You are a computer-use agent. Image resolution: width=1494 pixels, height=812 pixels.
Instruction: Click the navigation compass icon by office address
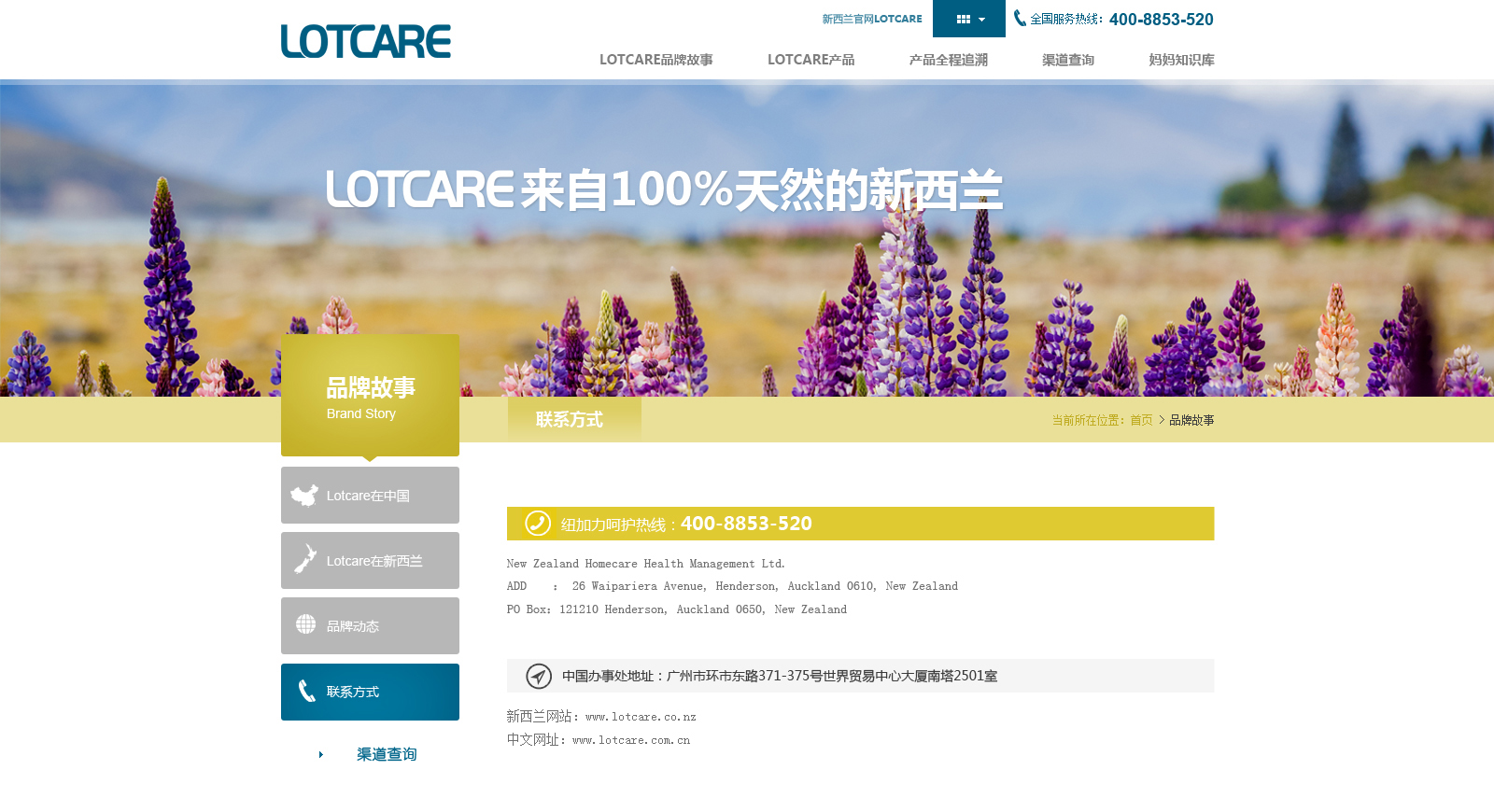(x=539, y=676)
